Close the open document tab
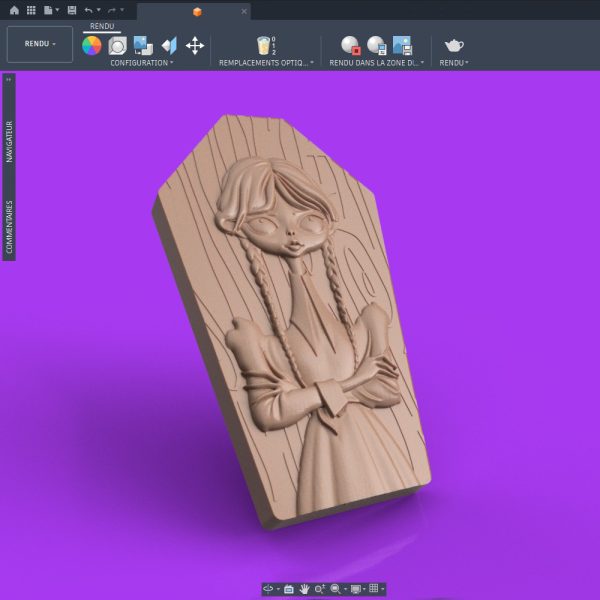 244,11
